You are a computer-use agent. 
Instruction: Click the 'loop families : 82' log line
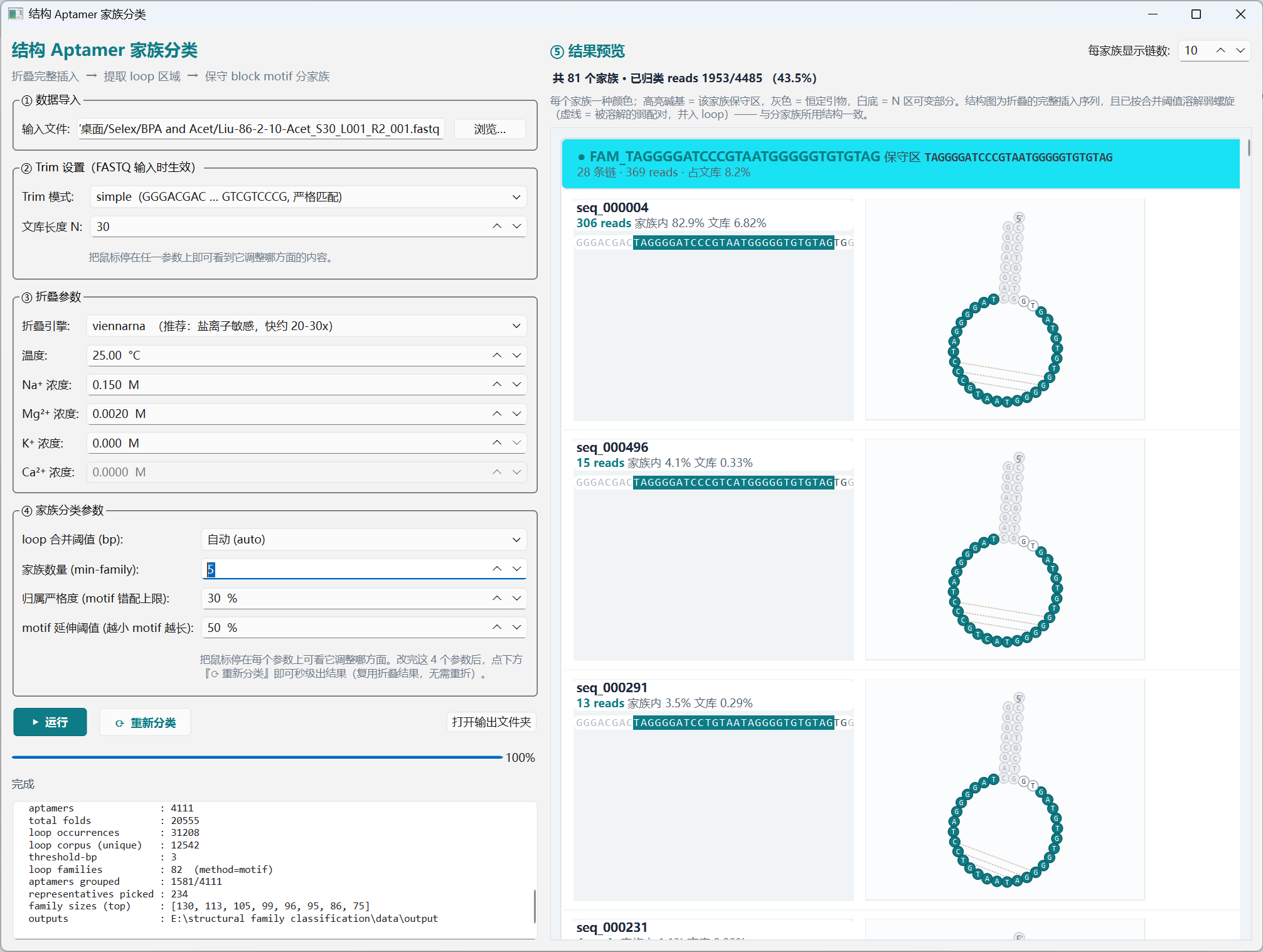pyautogui.click(x=151, y=870)
